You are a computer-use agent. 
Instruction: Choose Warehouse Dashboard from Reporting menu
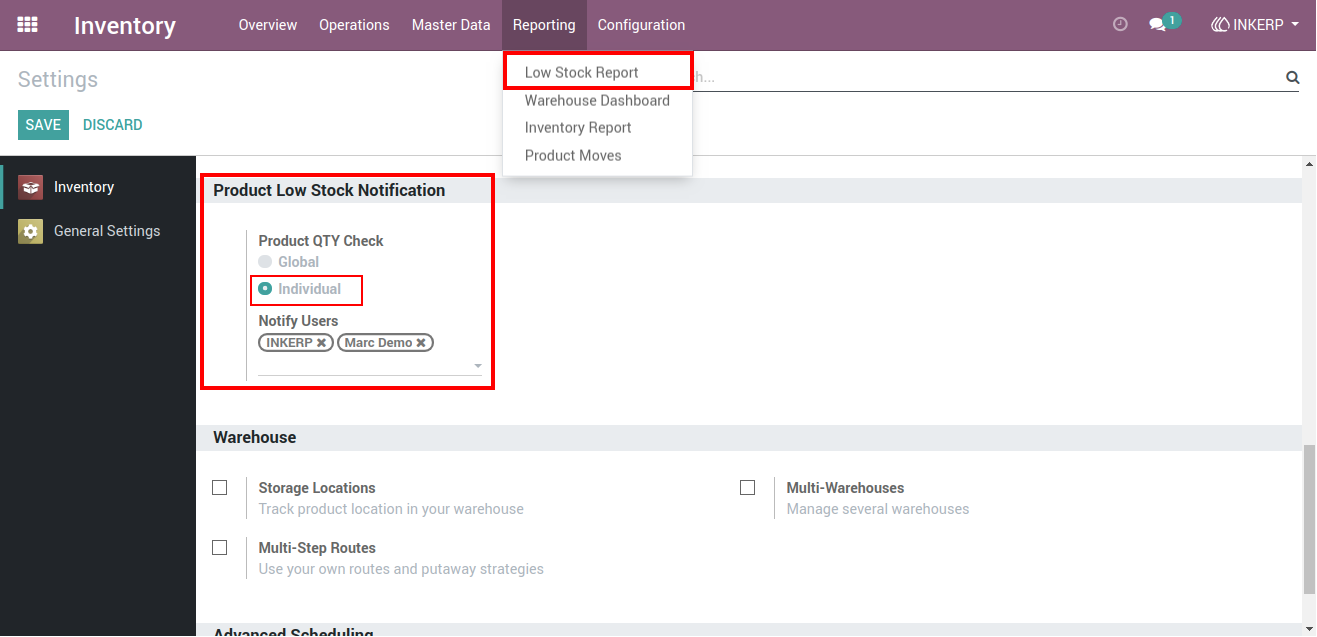pos(597,100)
